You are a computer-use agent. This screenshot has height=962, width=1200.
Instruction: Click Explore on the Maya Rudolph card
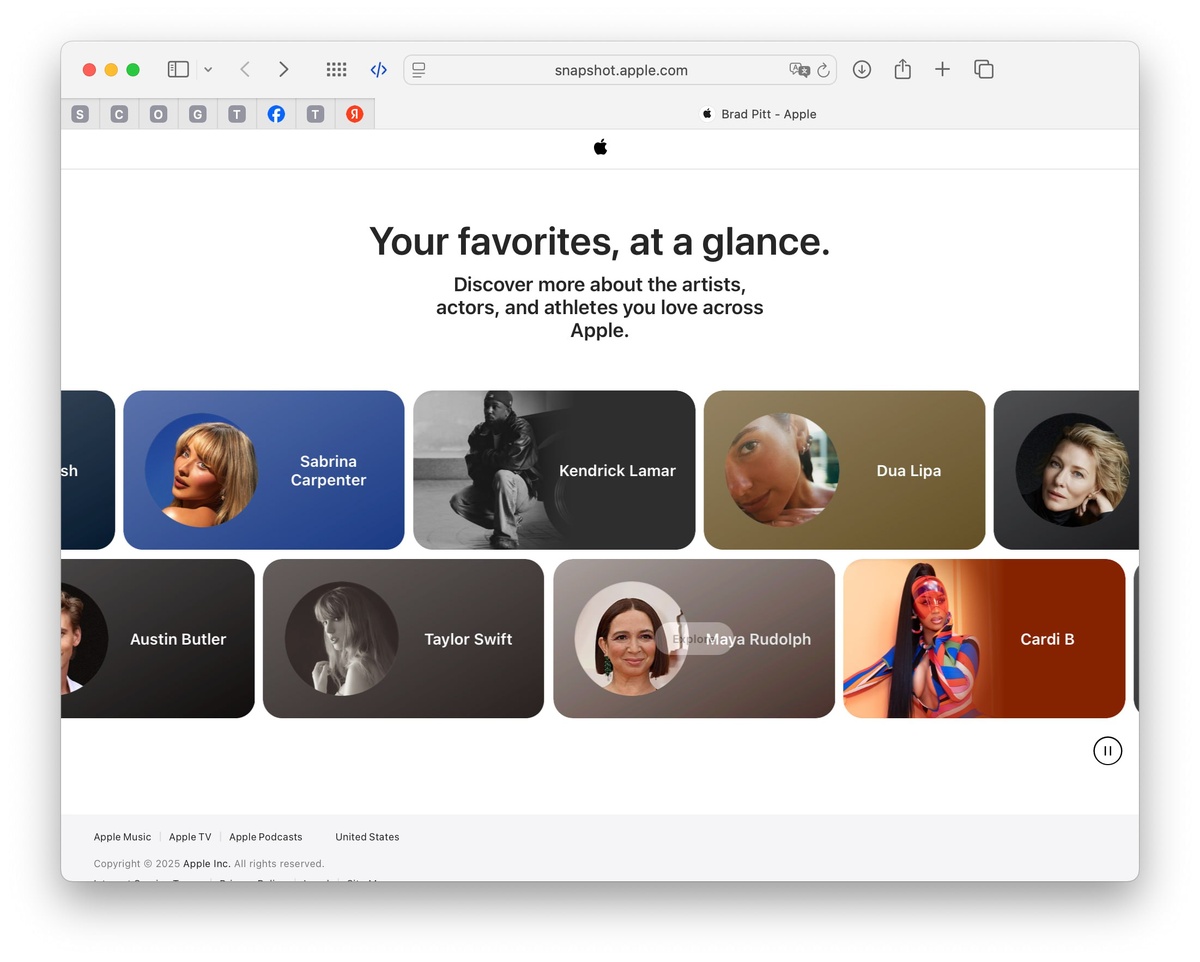coord(695,639)
